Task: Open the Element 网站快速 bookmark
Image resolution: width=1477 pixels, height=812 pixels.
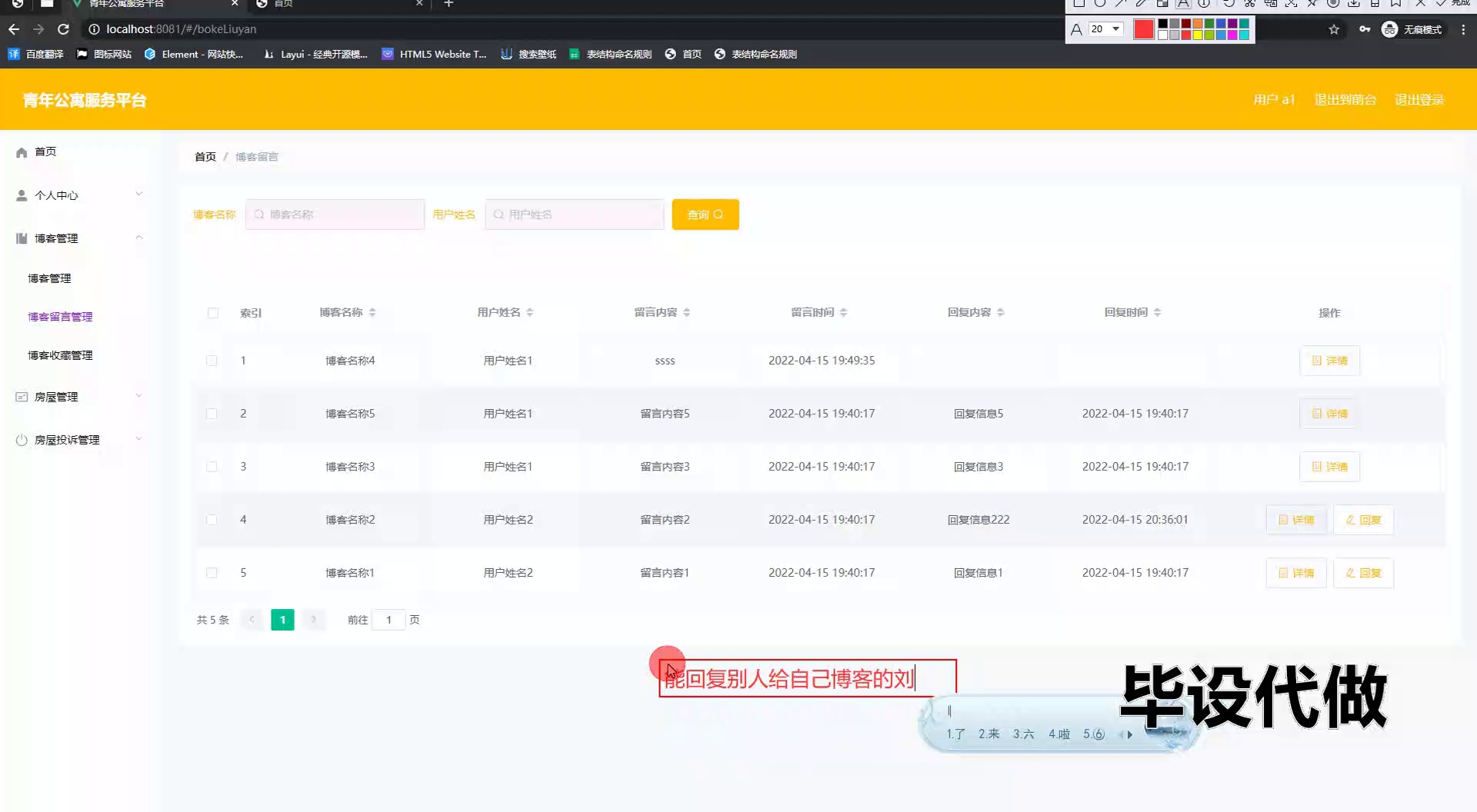Action: click(194, 54)
